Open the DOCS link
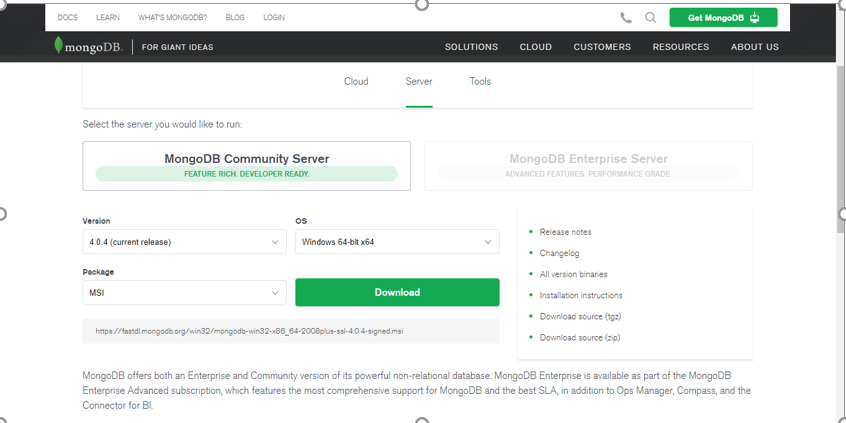This screenshot has width=846, height=423. [x=67, y=17]
